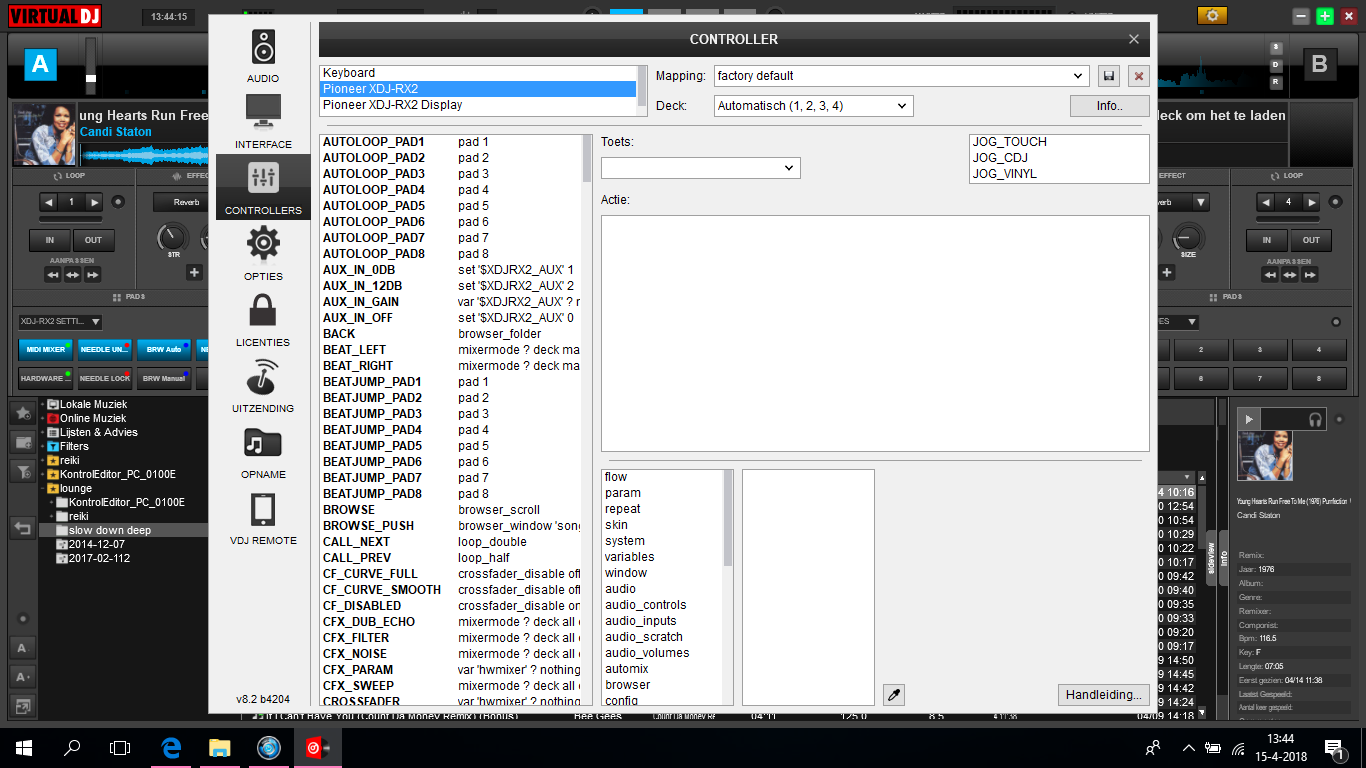Image resolution: width=1366 pixels, height=768 pixels.
Task: Select Keyboard in the controller list
Action: click(x=478, y=73)
